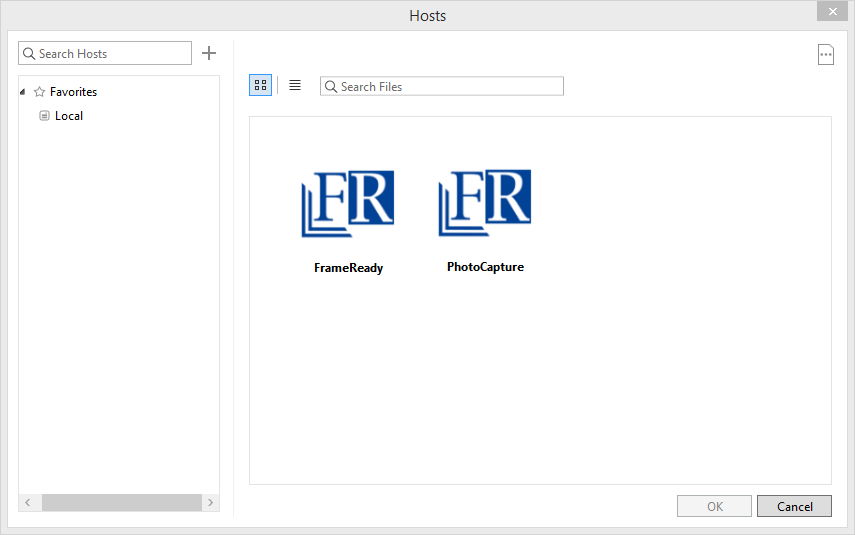The width and height of the screenshot is (855, 535).
Task: Click the FrameReady label text
Action: click(348, 268)
